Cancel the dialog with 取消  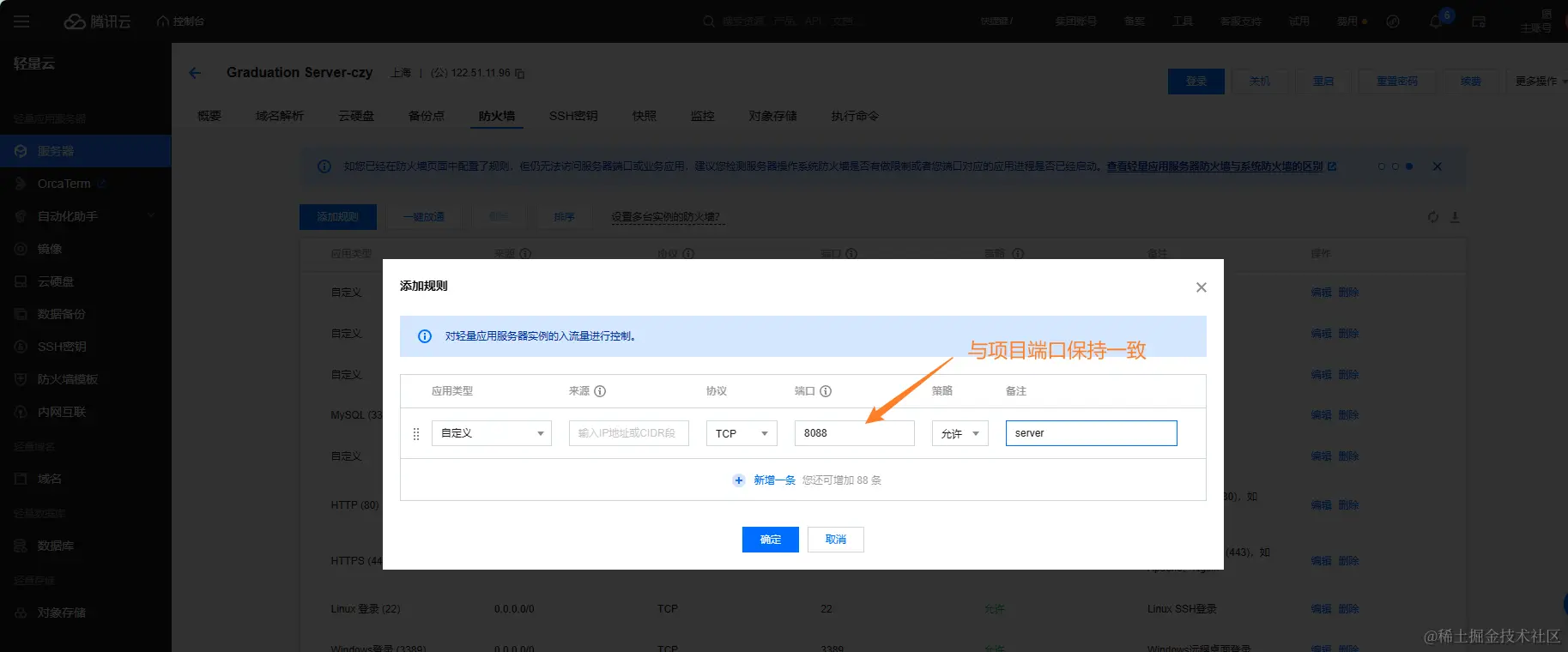click(836, 540)
